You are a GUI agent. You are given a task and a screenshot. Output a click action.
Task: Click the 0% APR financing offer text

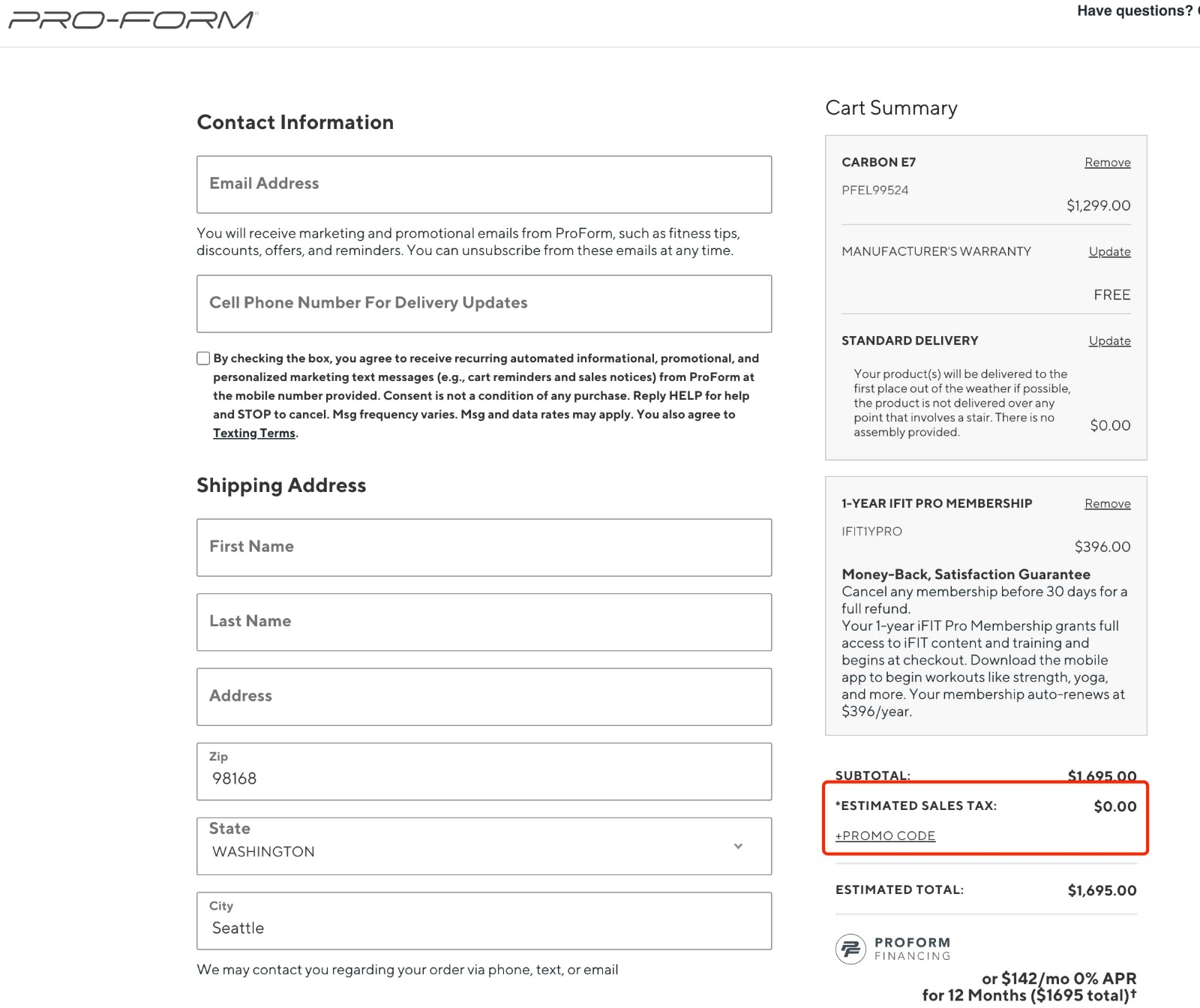coord(1057,986)
